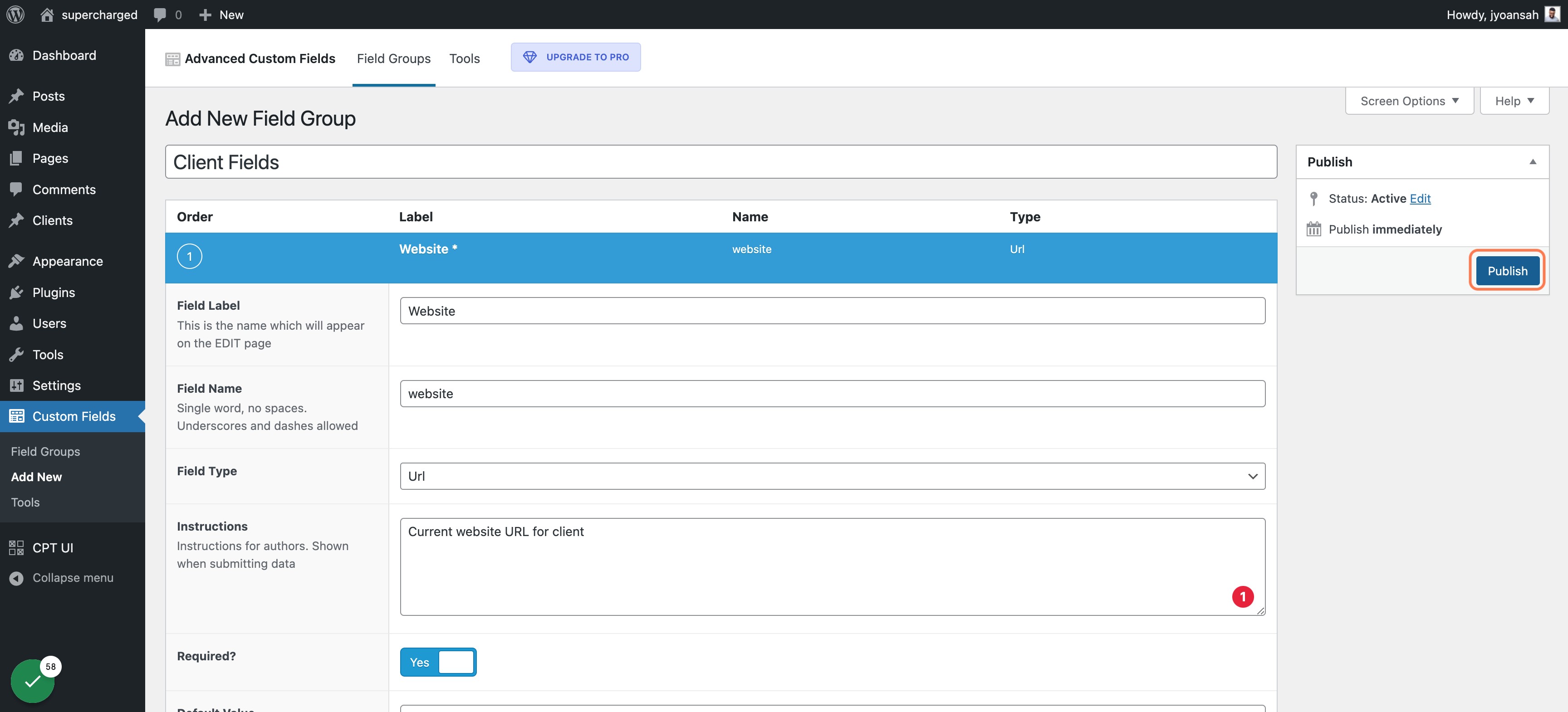
Task: Click the order number 1 handle
Action: [x=189, y=256]
